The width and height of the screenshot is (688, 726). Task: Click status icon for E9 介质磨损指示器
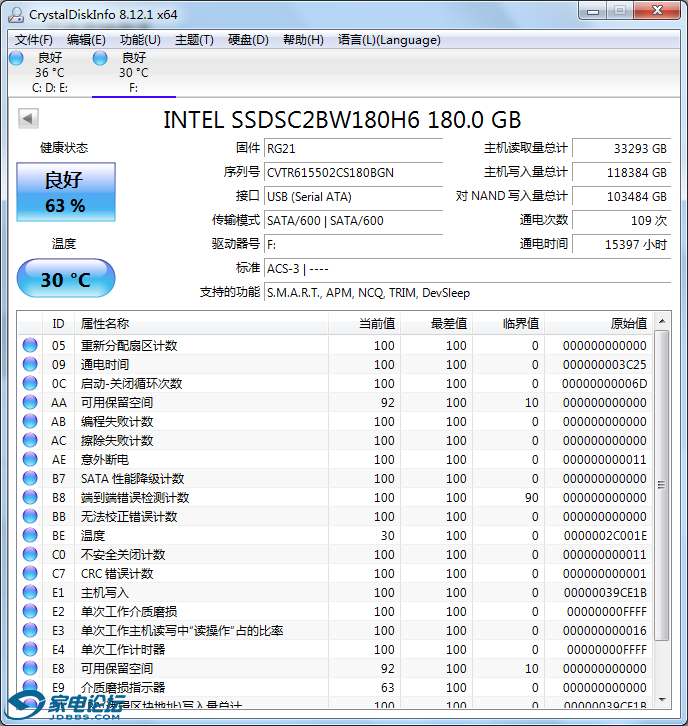tap(30, 687)
